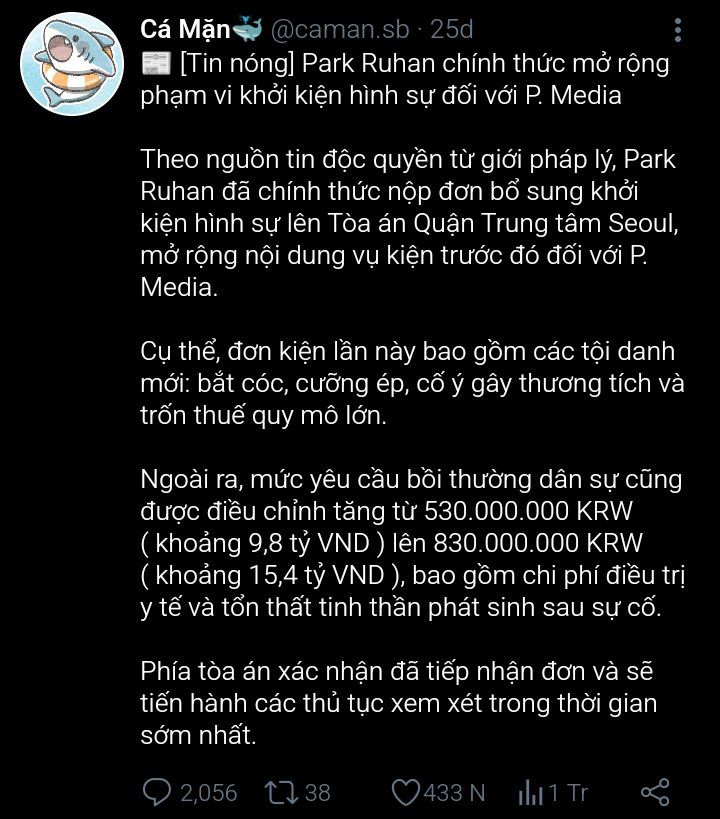Open the 25d timestamp
720x819 pixels.
pyautogui.click(x=451, y=29)
